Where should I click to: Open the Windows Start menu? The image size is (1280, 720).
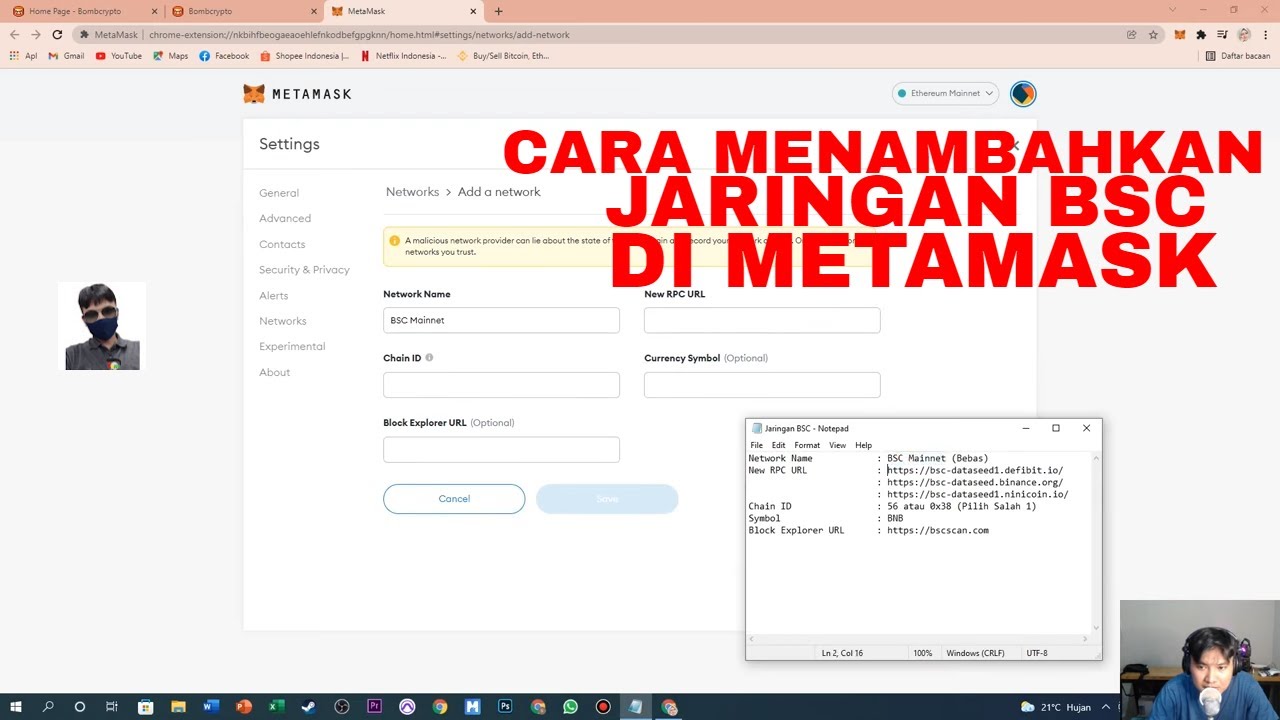[x=16, y=707]
